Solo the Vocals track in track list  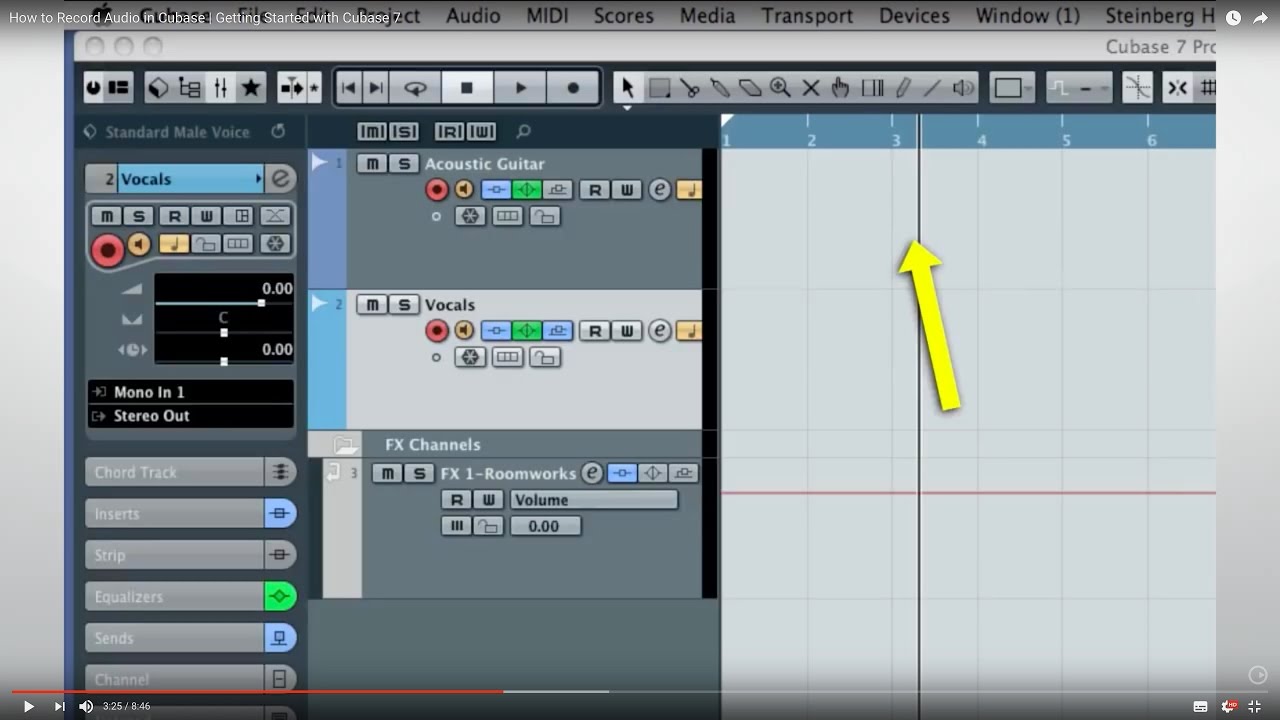click(403, 305)
